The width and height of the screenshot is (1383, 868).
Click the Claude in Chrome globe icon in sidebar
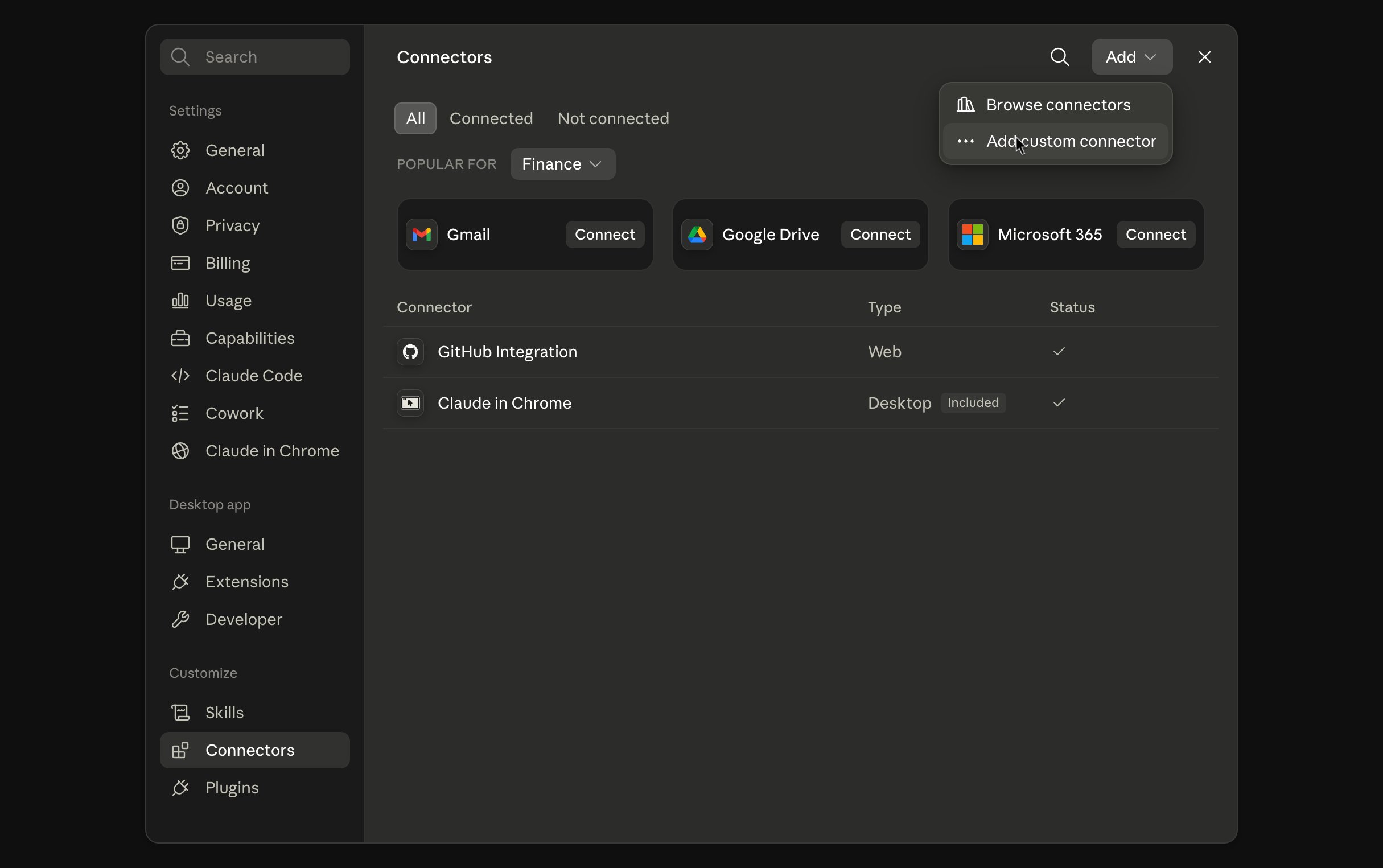pyautogui.click(x=180, y=451)
